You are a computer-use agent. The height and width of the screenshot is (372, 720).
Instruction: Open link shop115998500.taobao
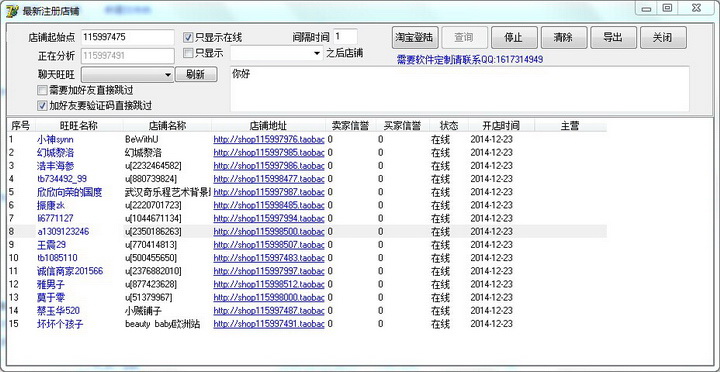[269, 231]
